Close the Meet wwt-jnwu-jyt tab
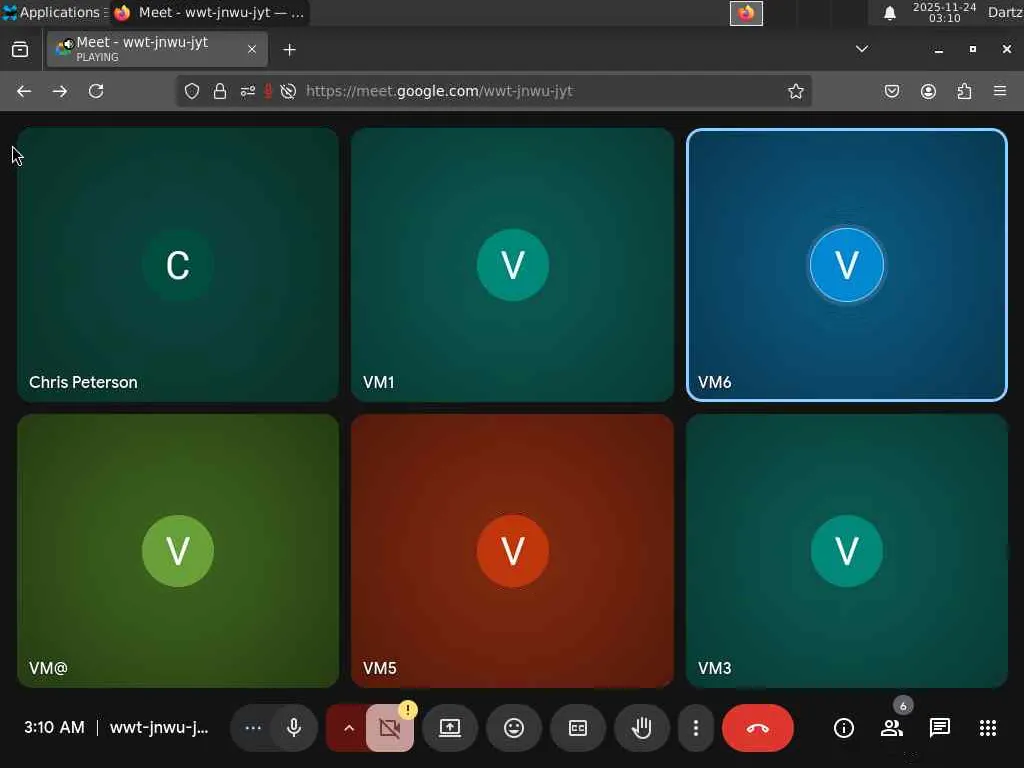Screen dimensions: 1024x768 [x=252, y=49]
